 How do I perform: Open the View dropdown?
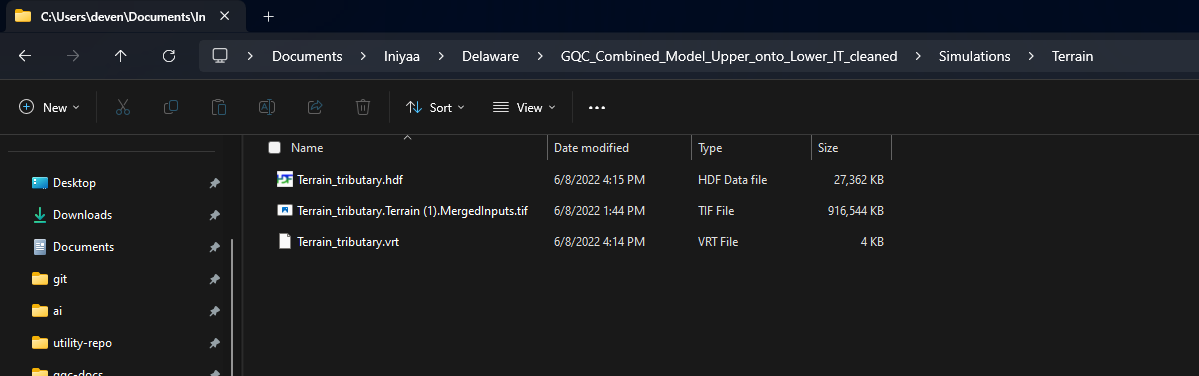pos(524,108)
